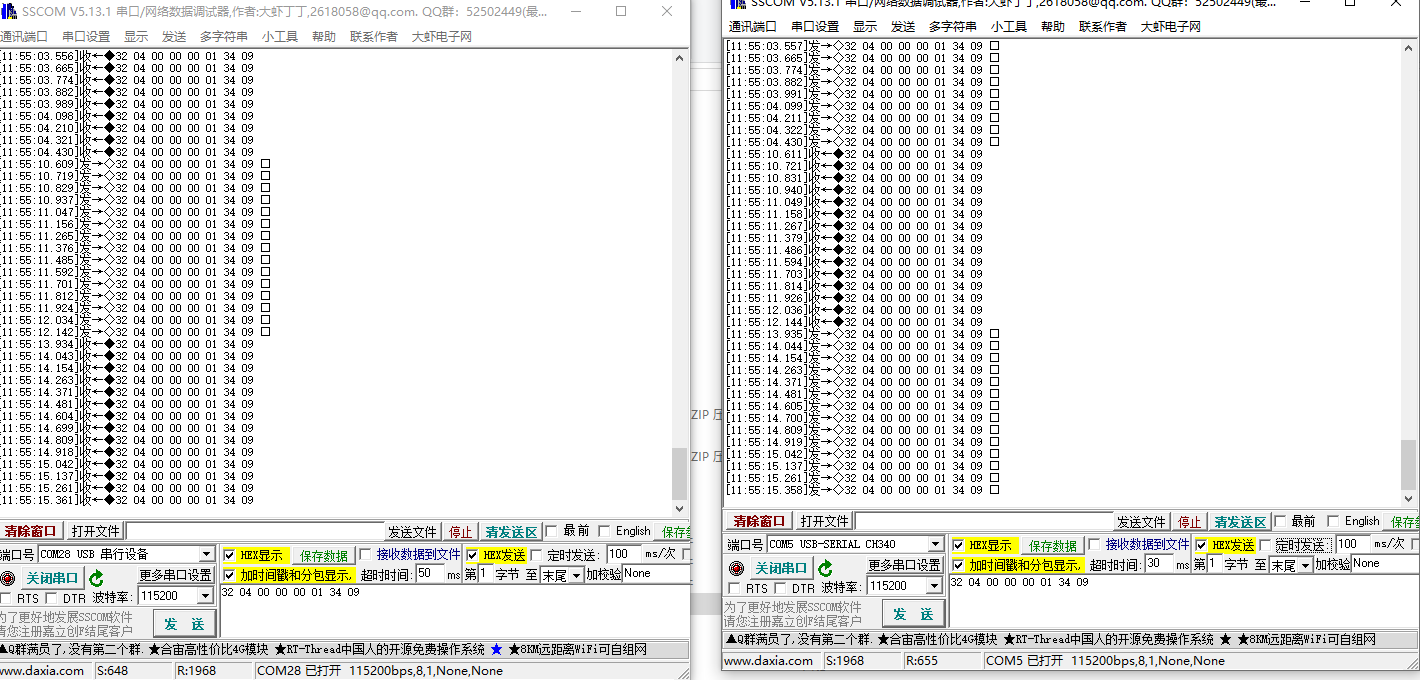Click the red port status indicator in the COM28 window
Image resolution: width=1420 pixels, height=680 pixels.
point(9,578)
